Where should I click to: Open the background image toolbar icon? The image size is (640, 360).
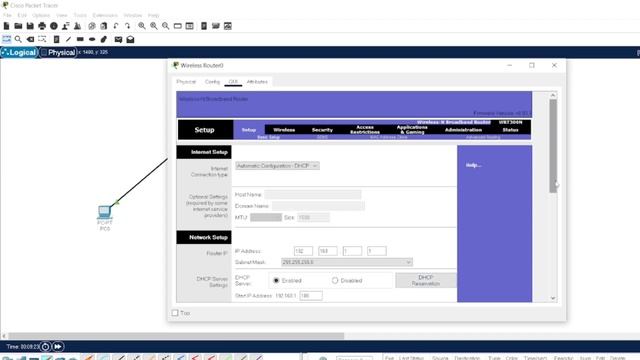point(228,26)
